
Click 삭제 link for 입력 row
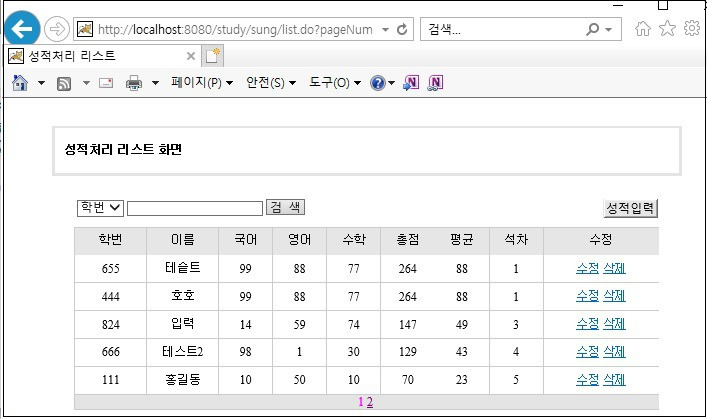pyautogui.click(x=614, y=324)
